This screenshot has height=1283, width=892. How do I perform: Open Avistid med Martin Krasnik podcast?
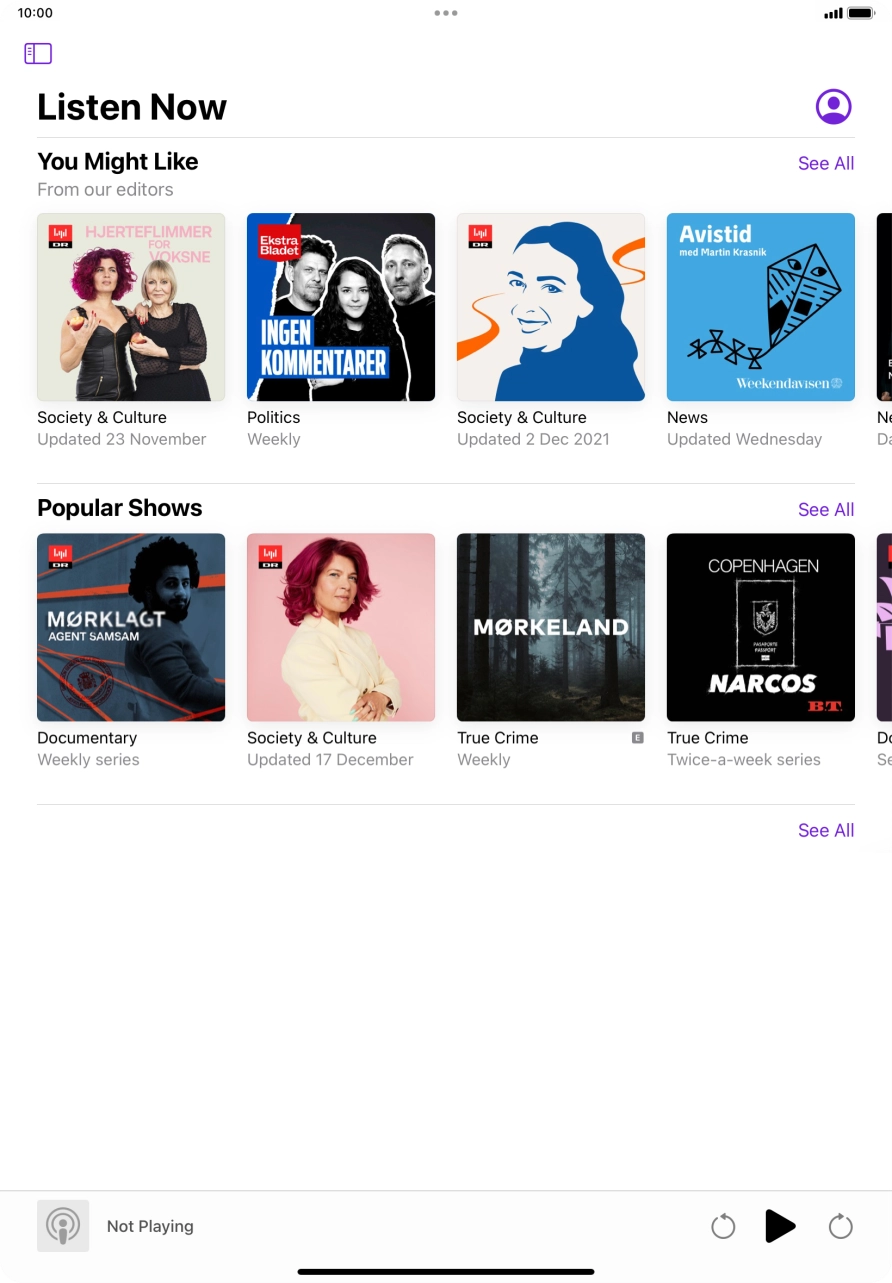[761, 307]
